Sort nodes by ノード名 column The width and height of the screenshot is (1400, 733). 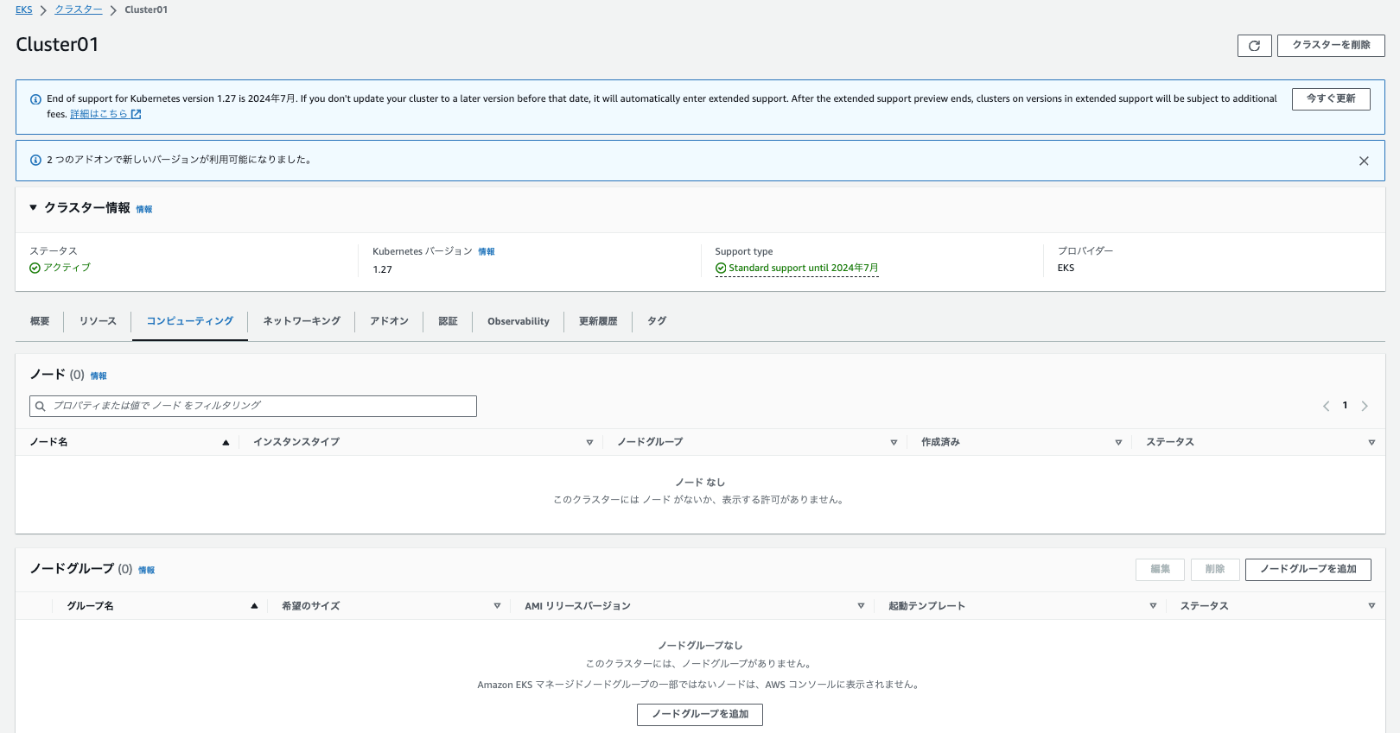226,442
